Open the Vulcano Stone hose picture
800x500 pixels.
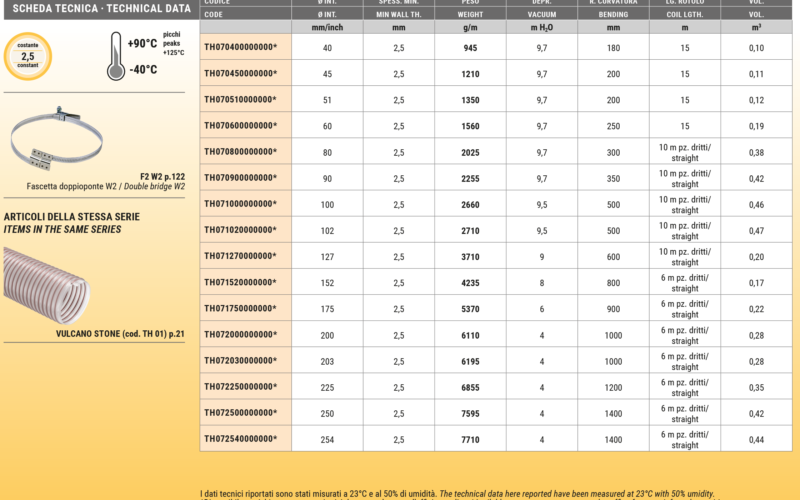point(58,282)
